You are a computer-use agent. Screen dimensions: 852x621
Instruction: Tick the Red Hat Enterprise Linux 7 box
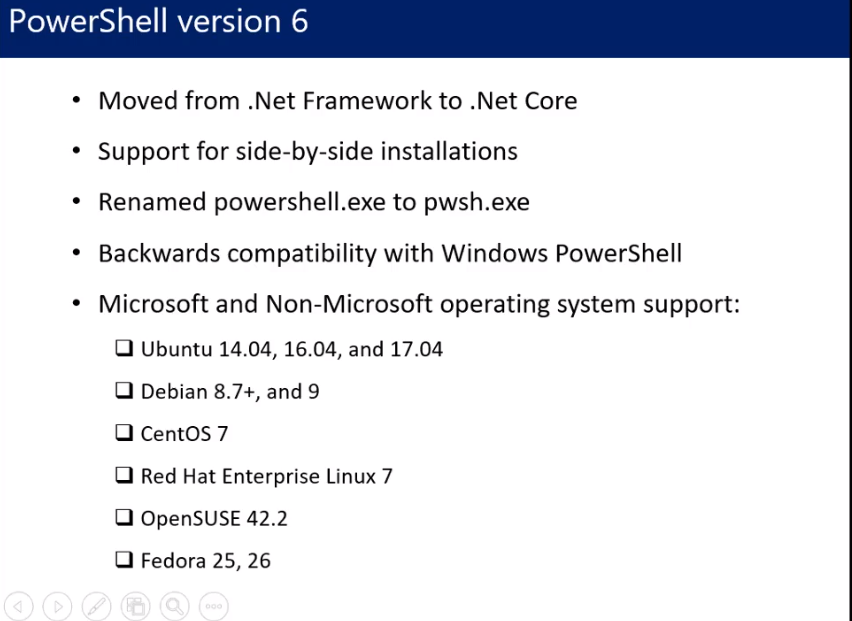[124, 475]
